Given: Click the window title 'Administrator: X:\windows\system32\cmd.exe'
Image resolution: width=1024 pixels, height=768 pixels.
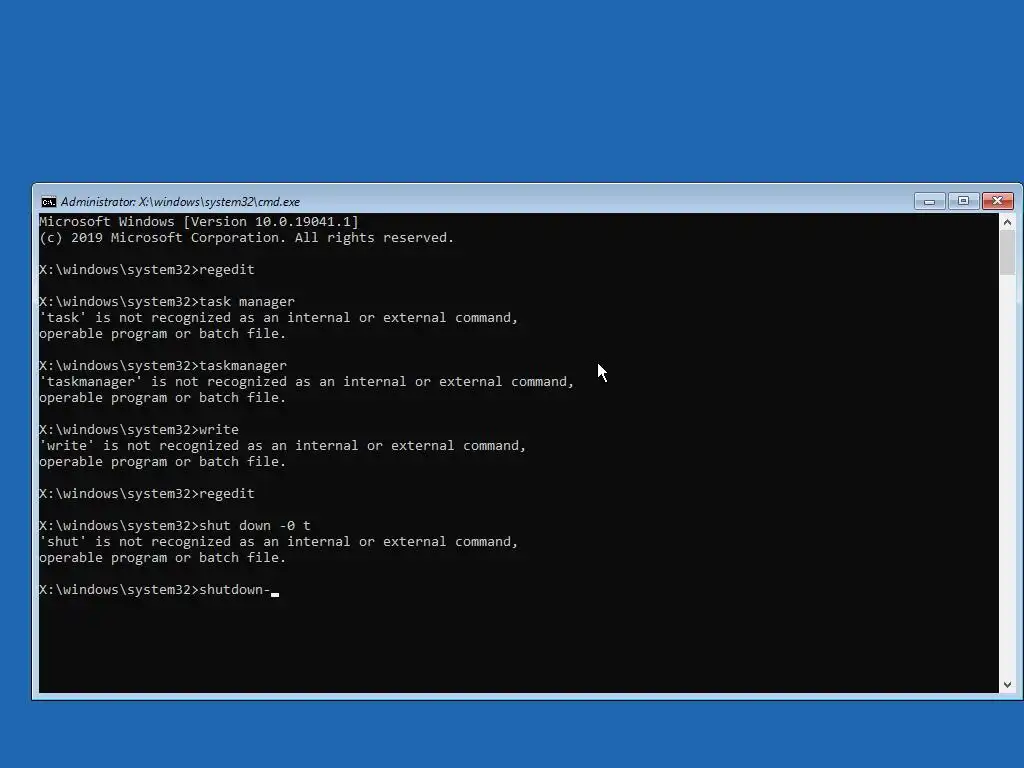Looking at the screenshot, I should (180, 202).
